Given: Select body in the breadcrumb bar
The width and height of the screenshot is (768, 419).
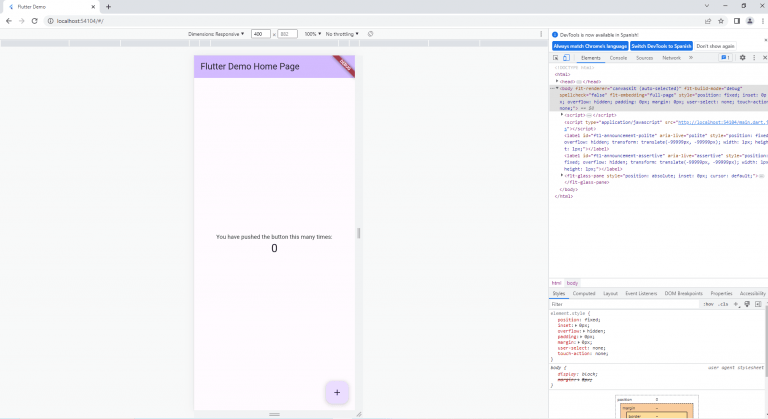Looking at the screenshot, I should coord(572,283).
